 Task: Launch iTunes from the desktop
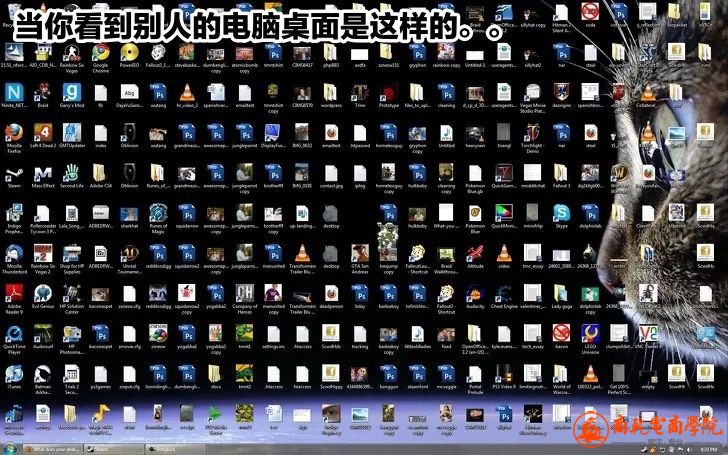coord(14,375)
